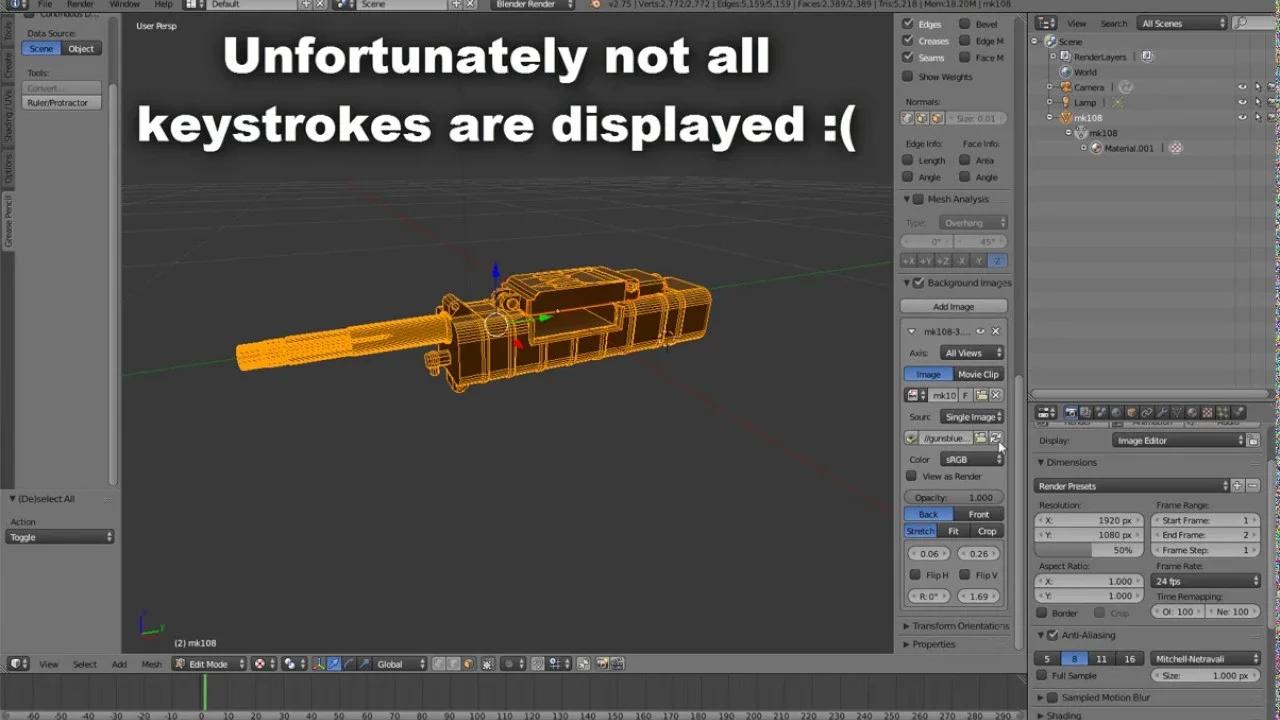The width and height of the screenshot is (1280, 720).
Task: Open image file next to mk10 field
Action: [x=981, y=395]
